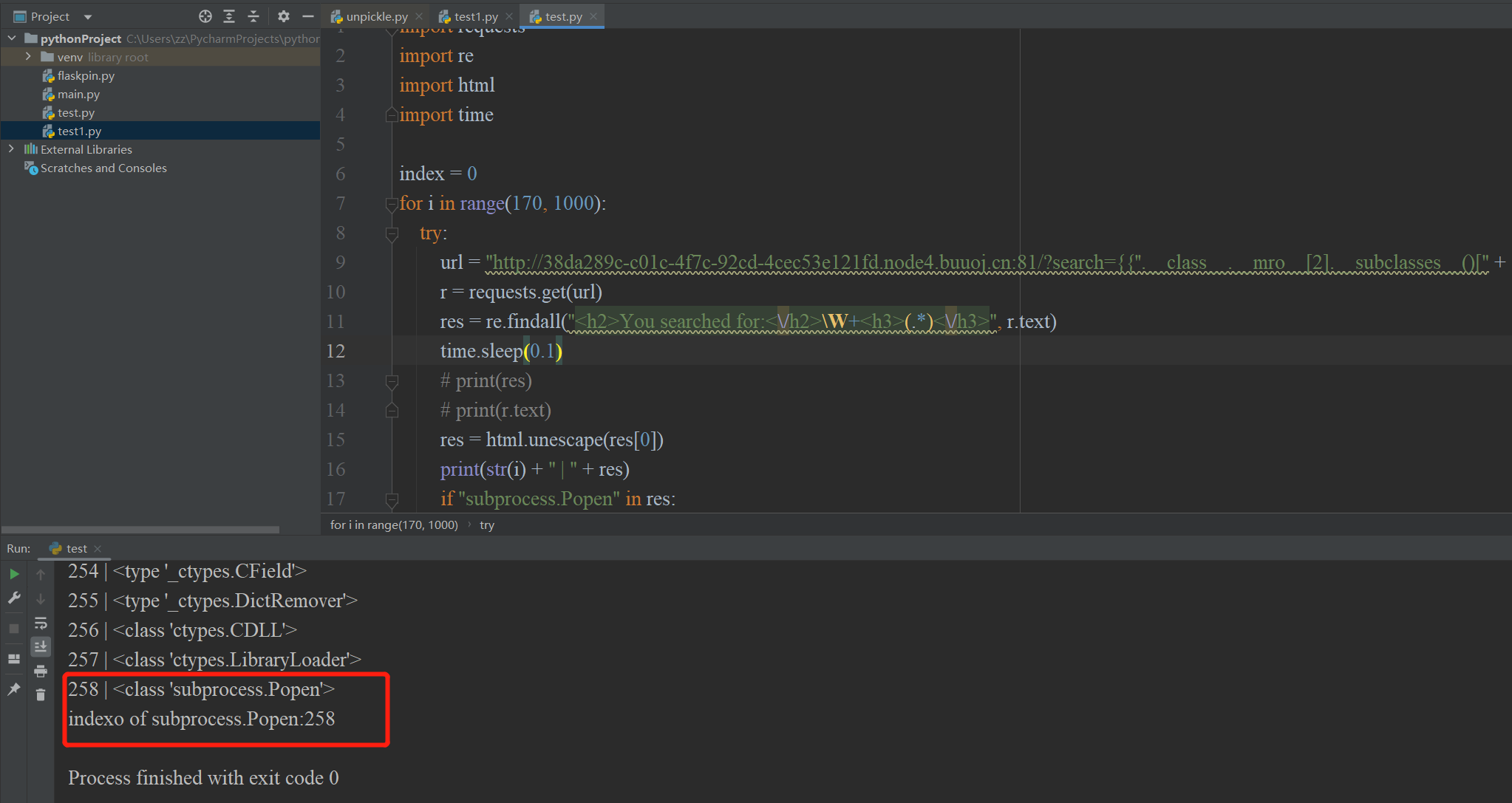Click the Restore Layout icon in Run panel
Image resolution: width=1512 pixels, height=803 pixels.
(x=14, y=659)
